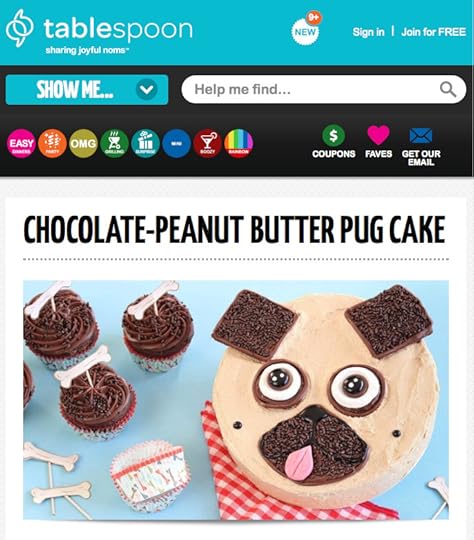Viewport: 474px width, 540px height.
Task: Open the Sign in link
Action: [x=368, y=32]
